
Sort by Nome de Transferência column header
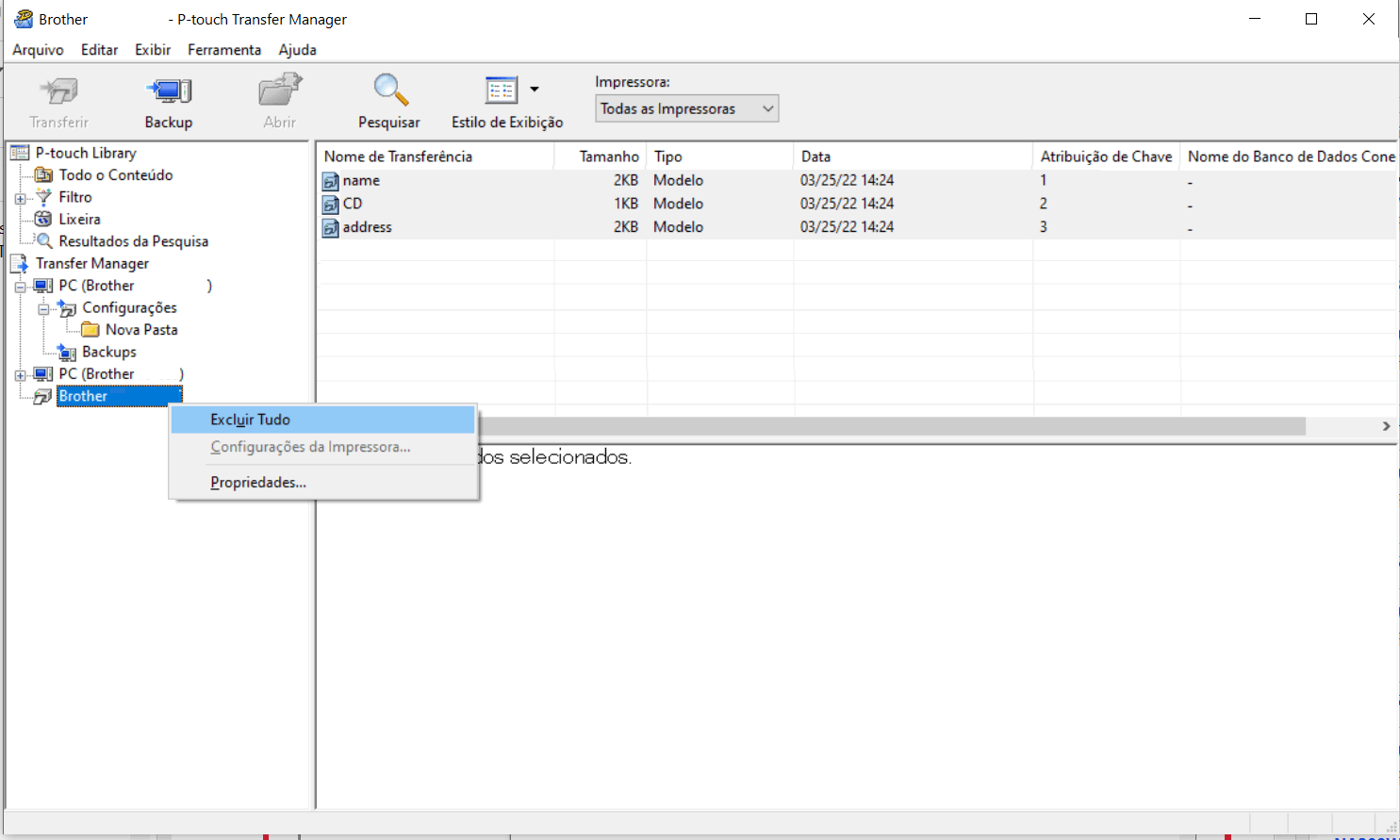click(x=436, y=156)
